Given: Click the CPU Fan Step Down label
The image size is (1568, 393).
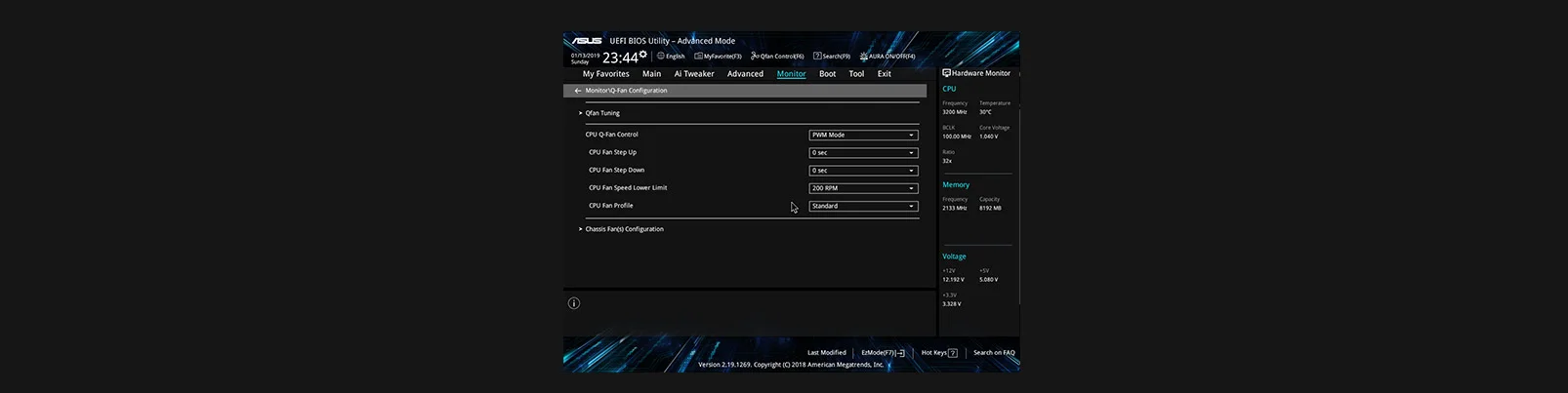Looking at the screenshot, I should [x=616, y=170].
